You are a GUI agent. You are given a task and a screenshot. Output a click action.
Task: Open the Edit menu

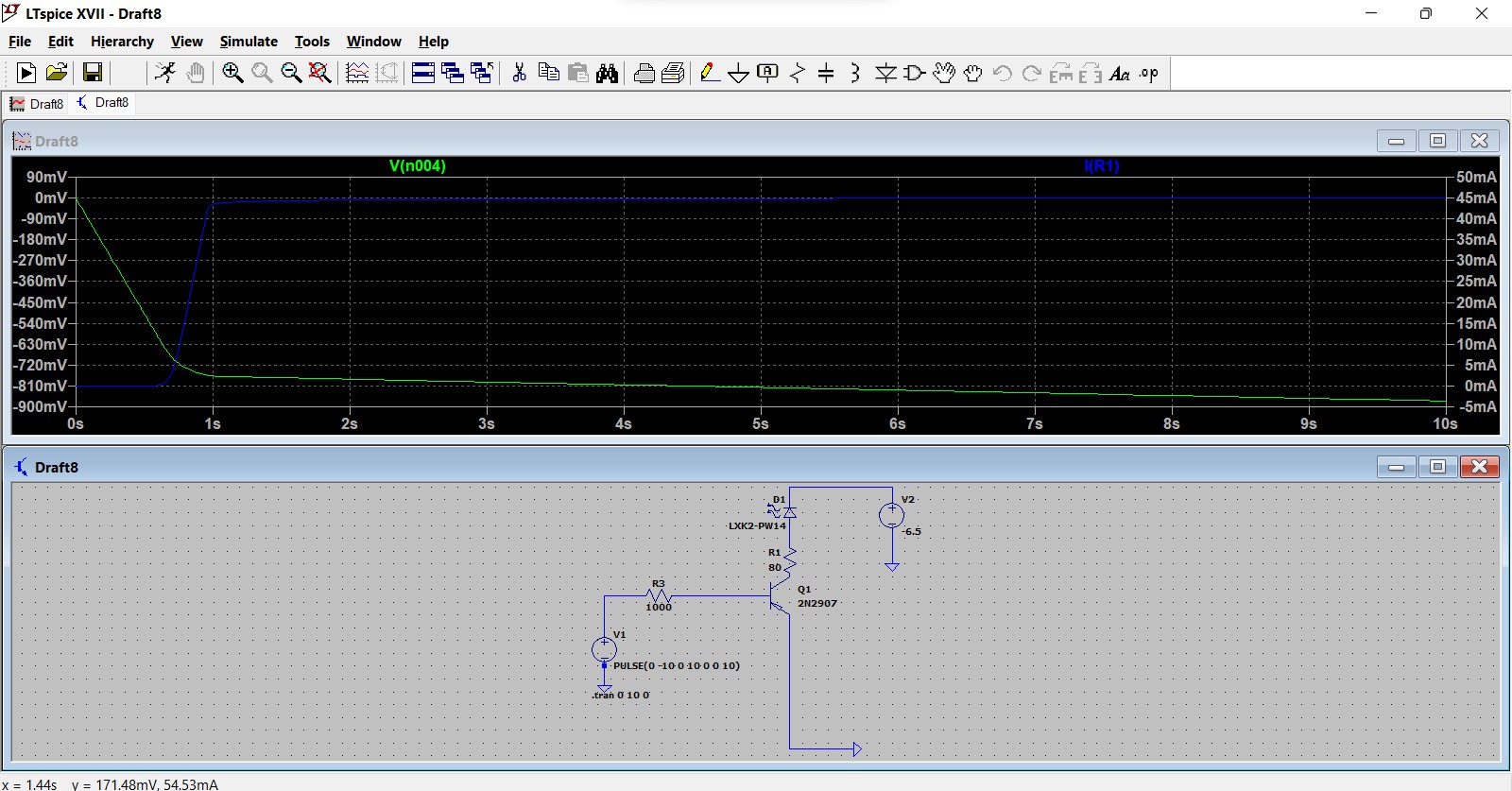coord(60,42)
